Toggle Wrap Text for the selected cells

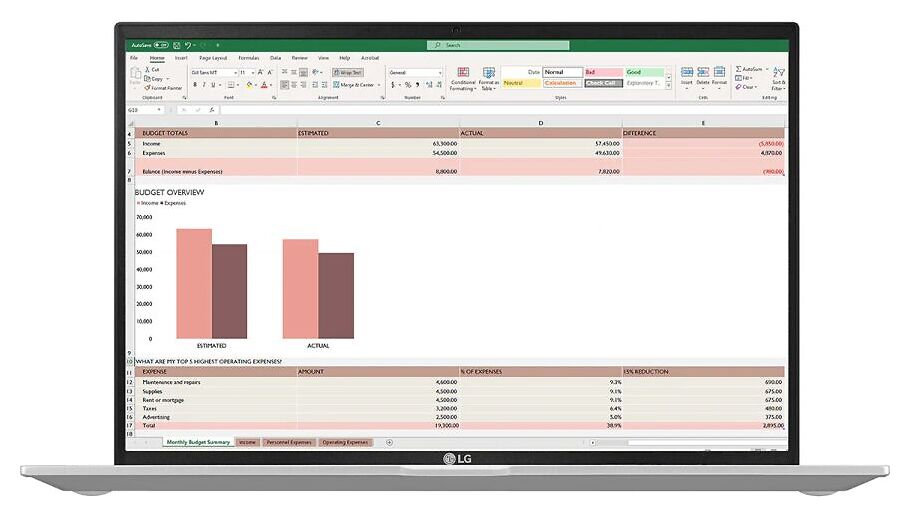pos(350,73)
